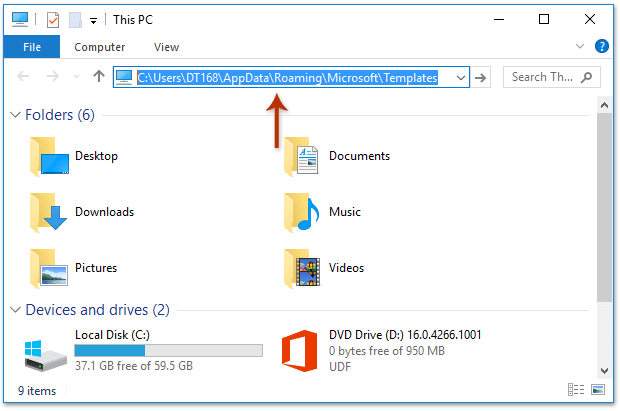
Task: Open the address bar history dropdown
Action: click(x=461, y=77)
